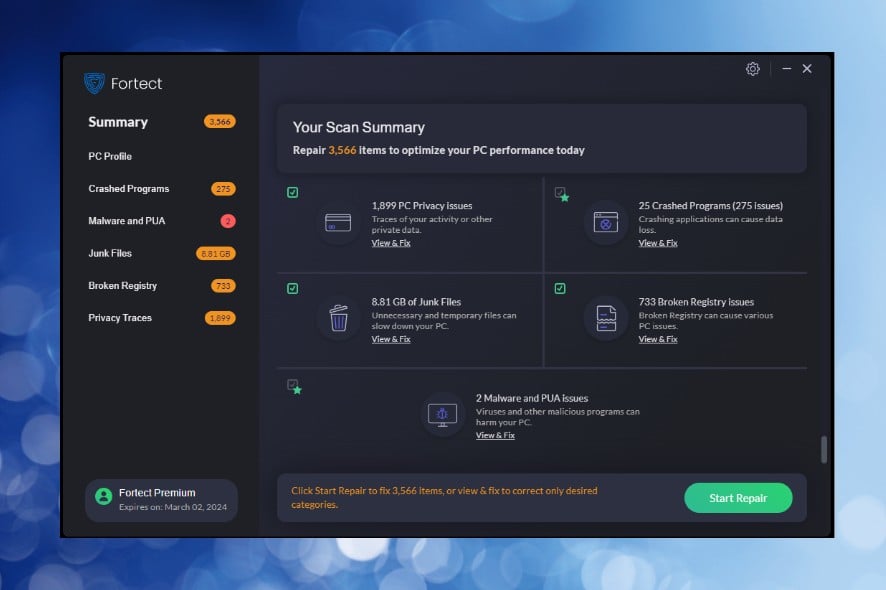
Task: Click the green Start Repair button
Action: pos(738,498)
